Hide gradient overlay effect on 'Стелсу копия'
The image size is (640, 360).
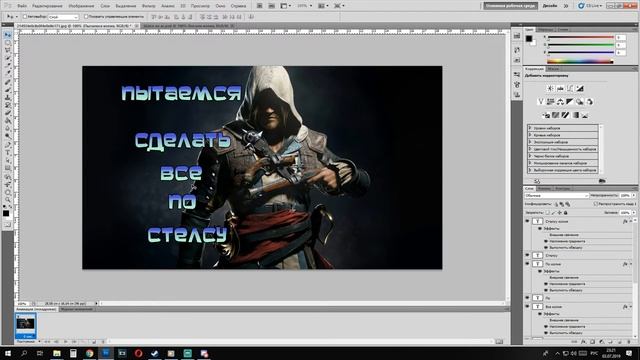(x=546, y=241)
